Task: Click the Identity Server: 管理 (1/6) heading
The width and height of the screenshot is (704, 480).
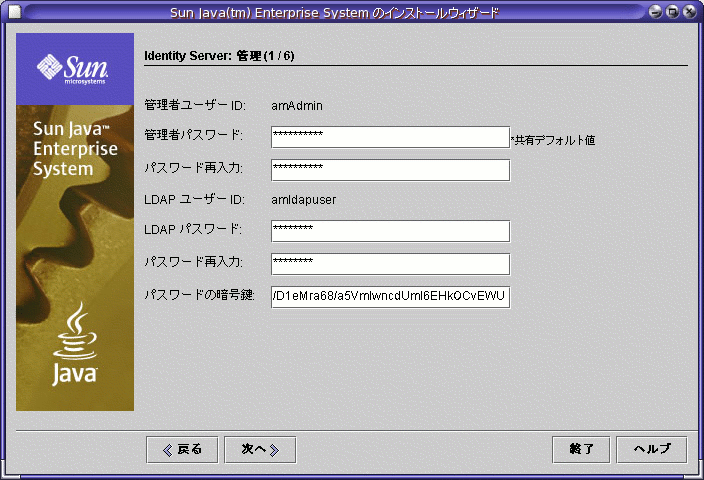Action: click(219, 56)
